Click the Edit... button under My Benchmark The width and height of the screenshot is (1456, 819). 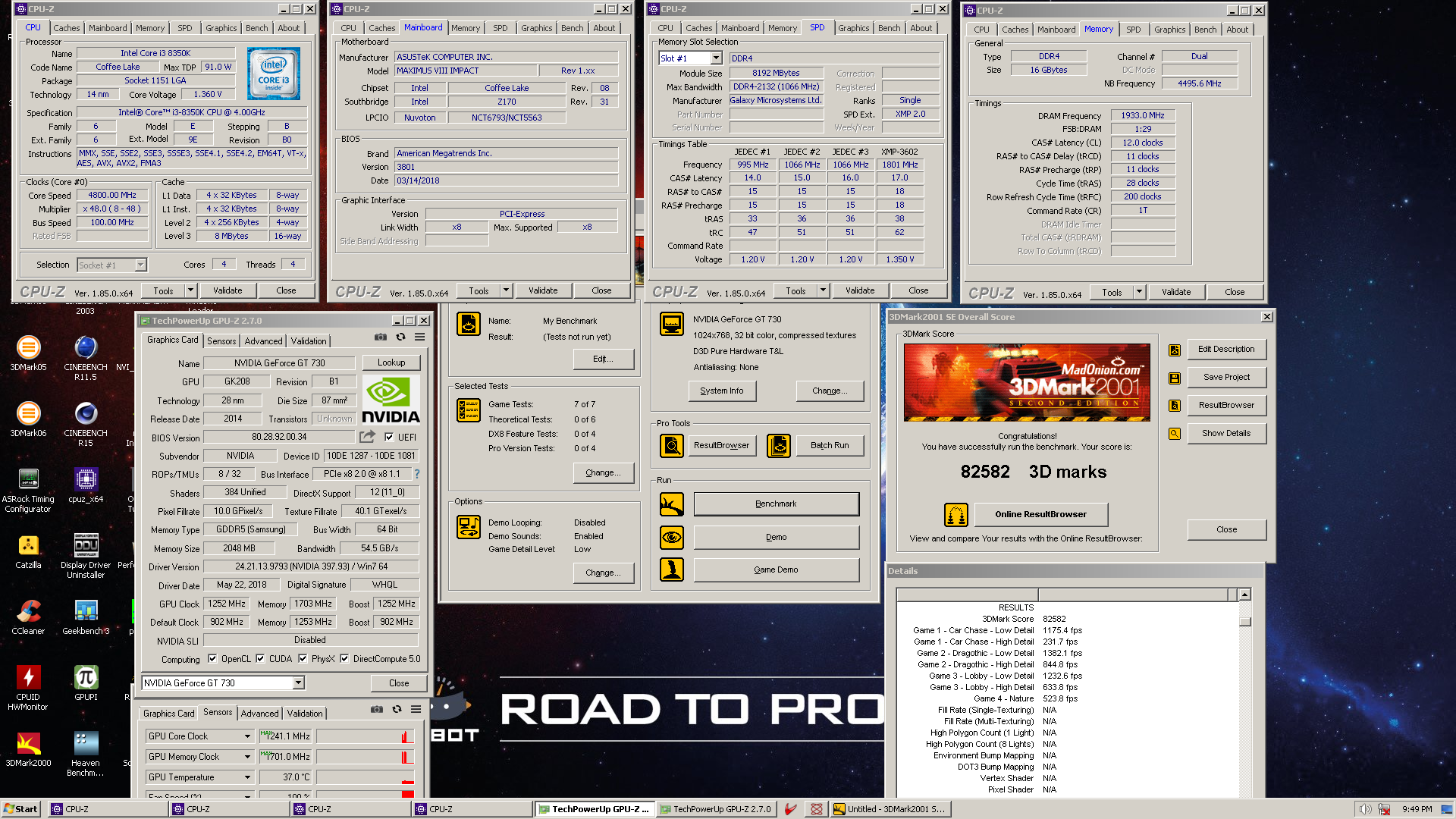coord(603,359)
